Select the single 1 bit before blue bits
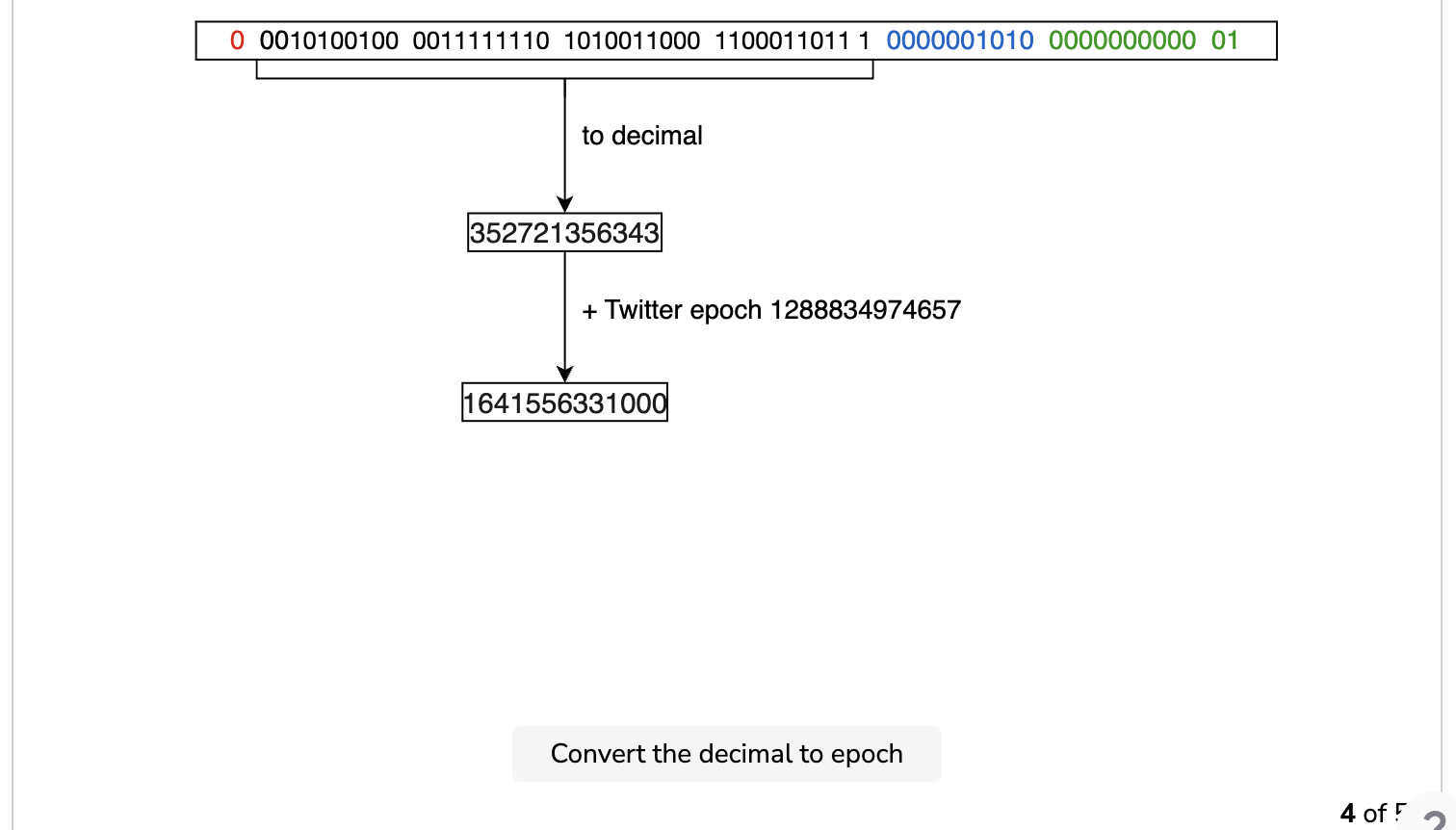Image resolution: width=1456 pixels, height=830 pixels. [865, 40]
